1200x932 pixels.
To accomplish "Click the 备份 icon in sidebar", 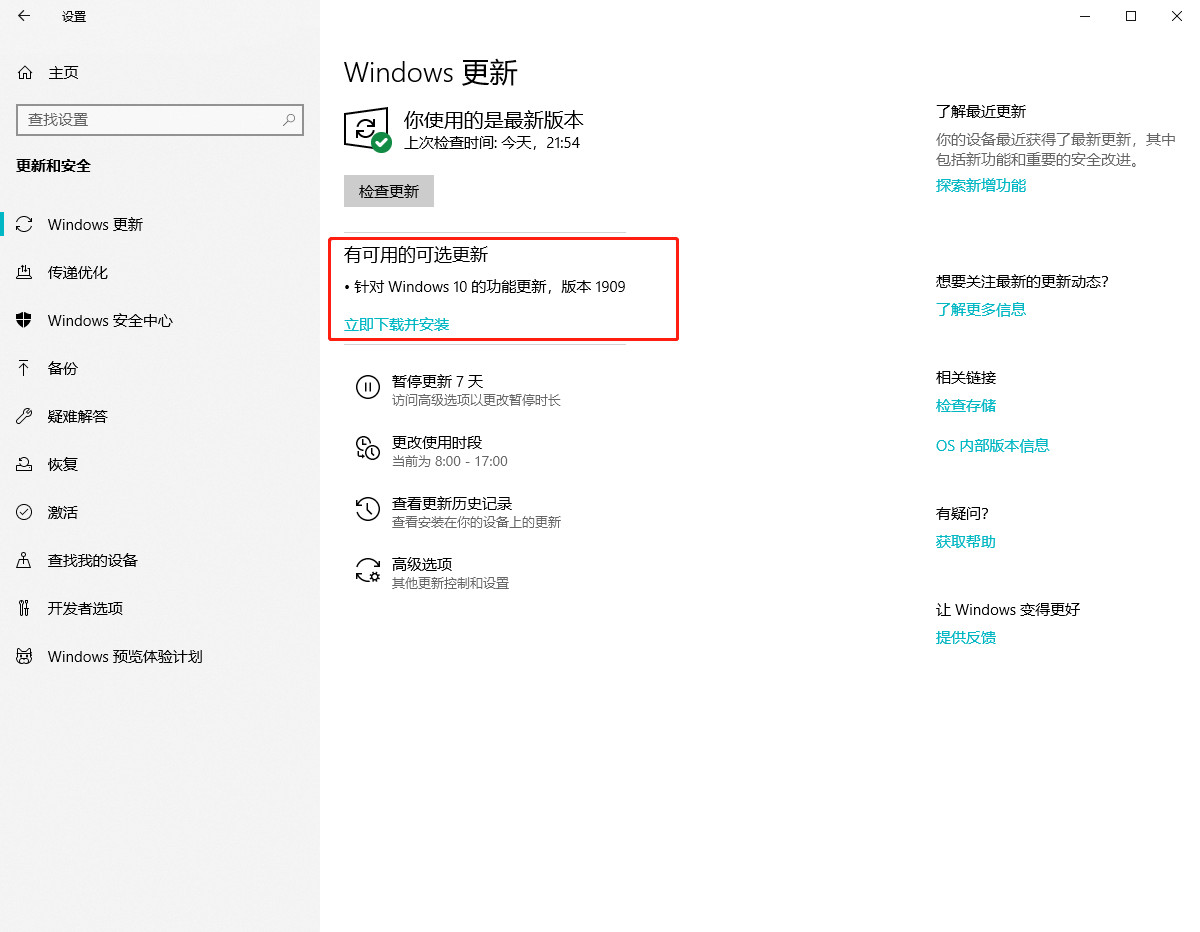I will click(x=23, y=368).
